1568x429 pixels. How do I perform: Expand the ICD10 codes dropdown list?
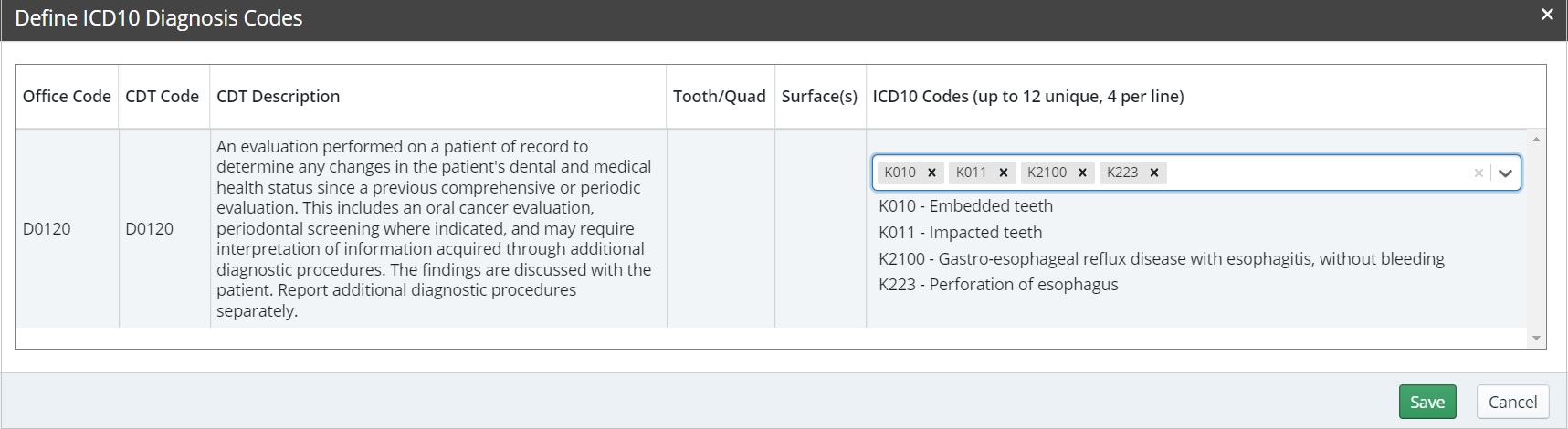pos(1505,173)
